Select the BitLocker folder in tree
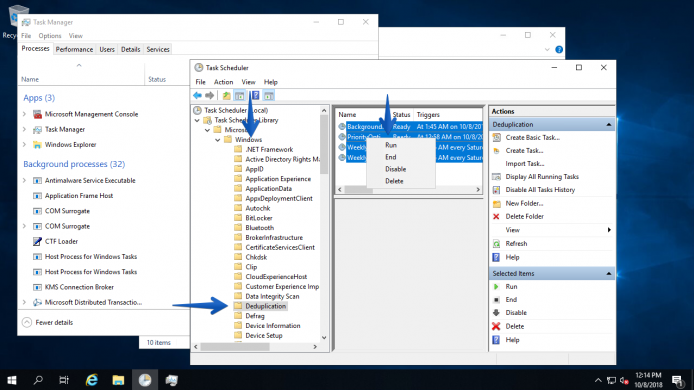Viewport: 694px width, 390px height. coord(259,218)
